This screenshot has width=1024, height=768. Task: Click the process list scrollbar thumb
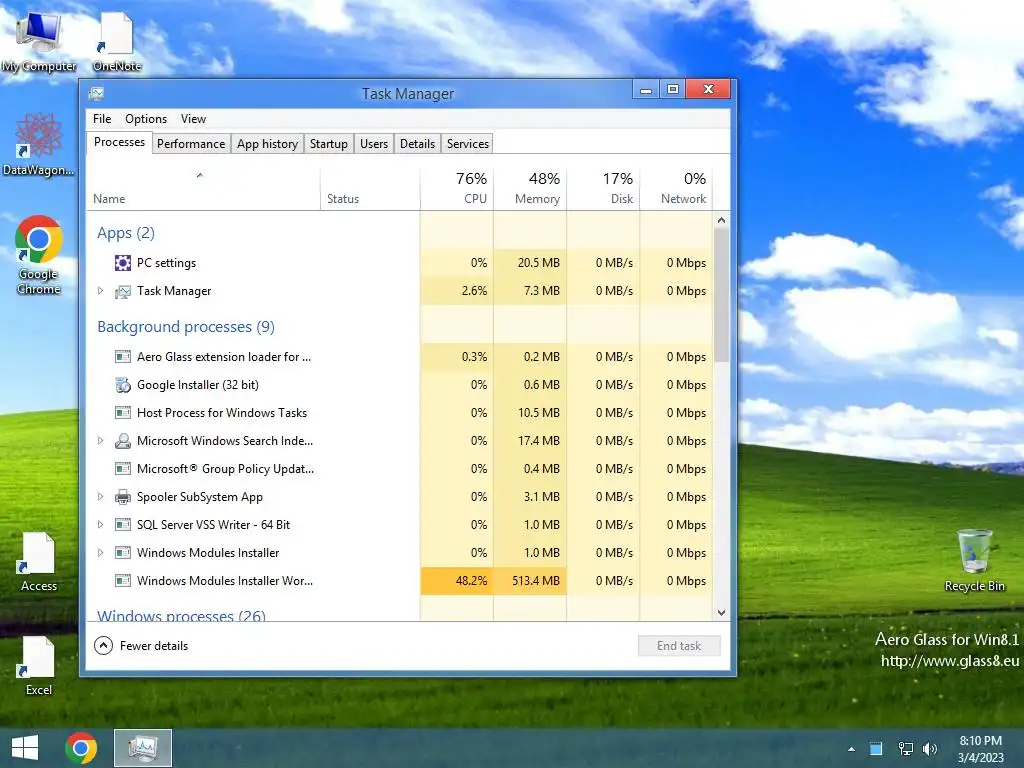click(x=721, y=295)
